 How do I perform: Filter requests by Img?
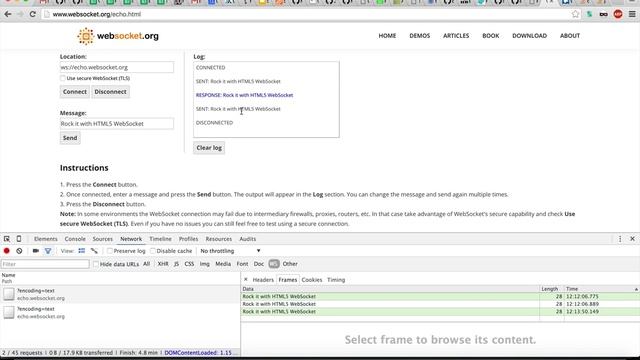pos(204,264)
